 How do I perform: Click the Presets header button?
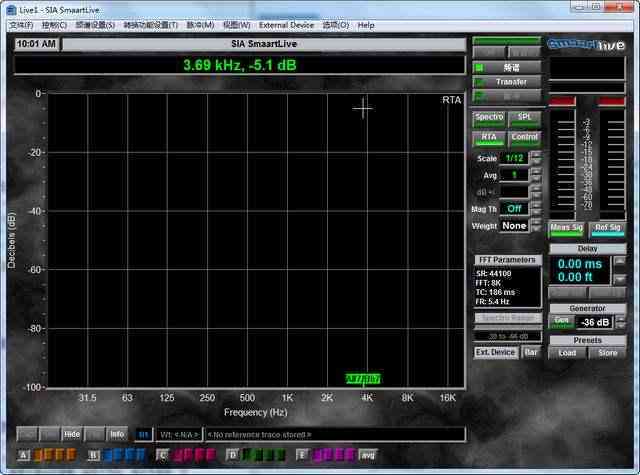[587, 340]
